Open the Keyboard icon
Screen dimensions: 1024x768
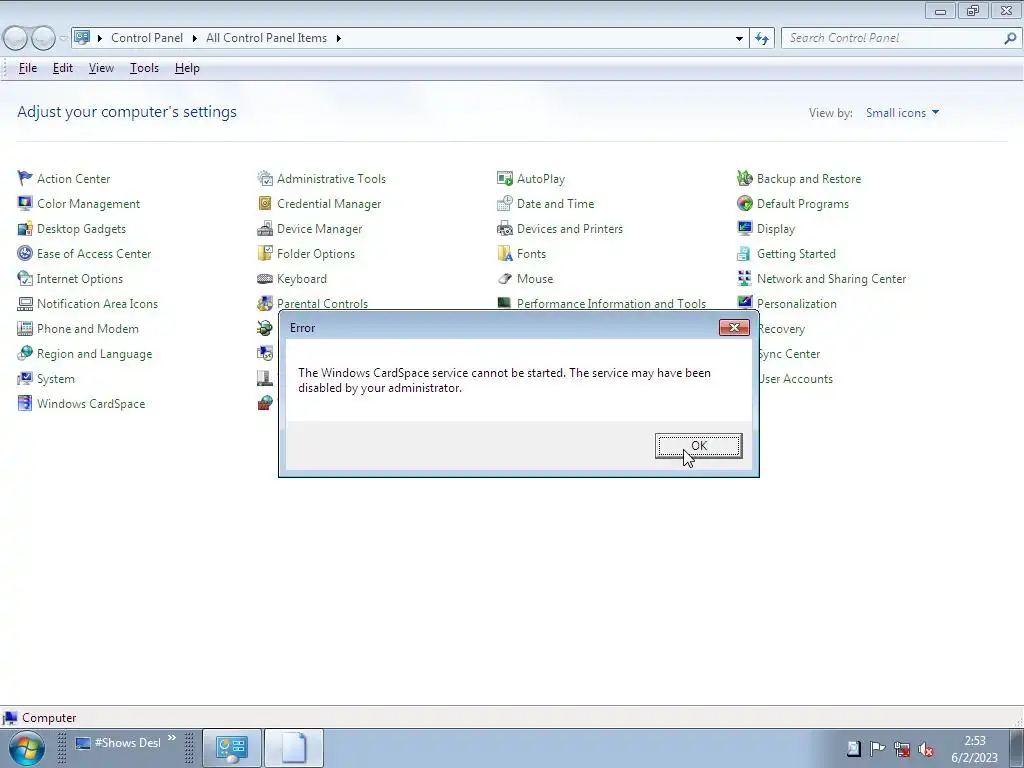tap(264, 278)
